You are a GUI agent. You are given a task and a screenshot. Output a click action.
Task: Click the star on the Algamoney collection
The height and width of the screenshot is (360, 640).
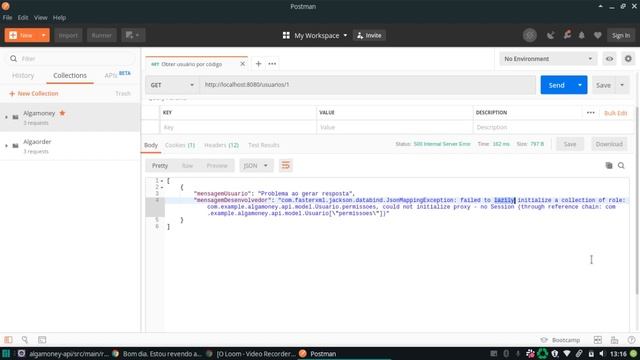click(62, 113)
